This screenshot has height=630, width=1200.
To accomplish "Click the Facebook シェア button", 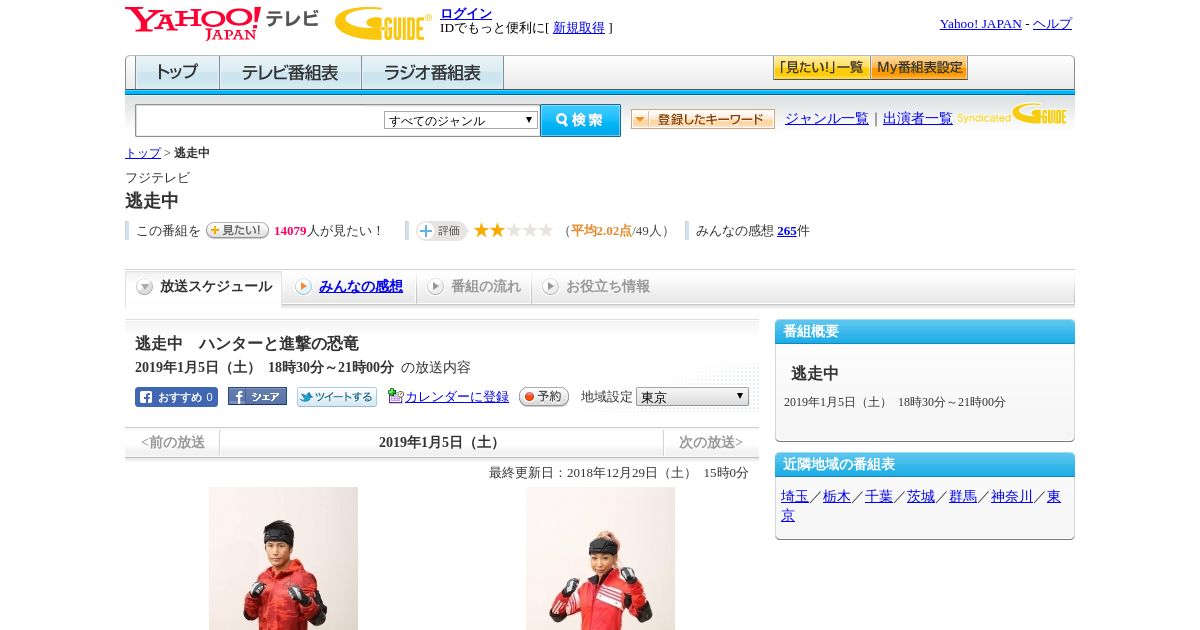I will (x=257, y=396).
